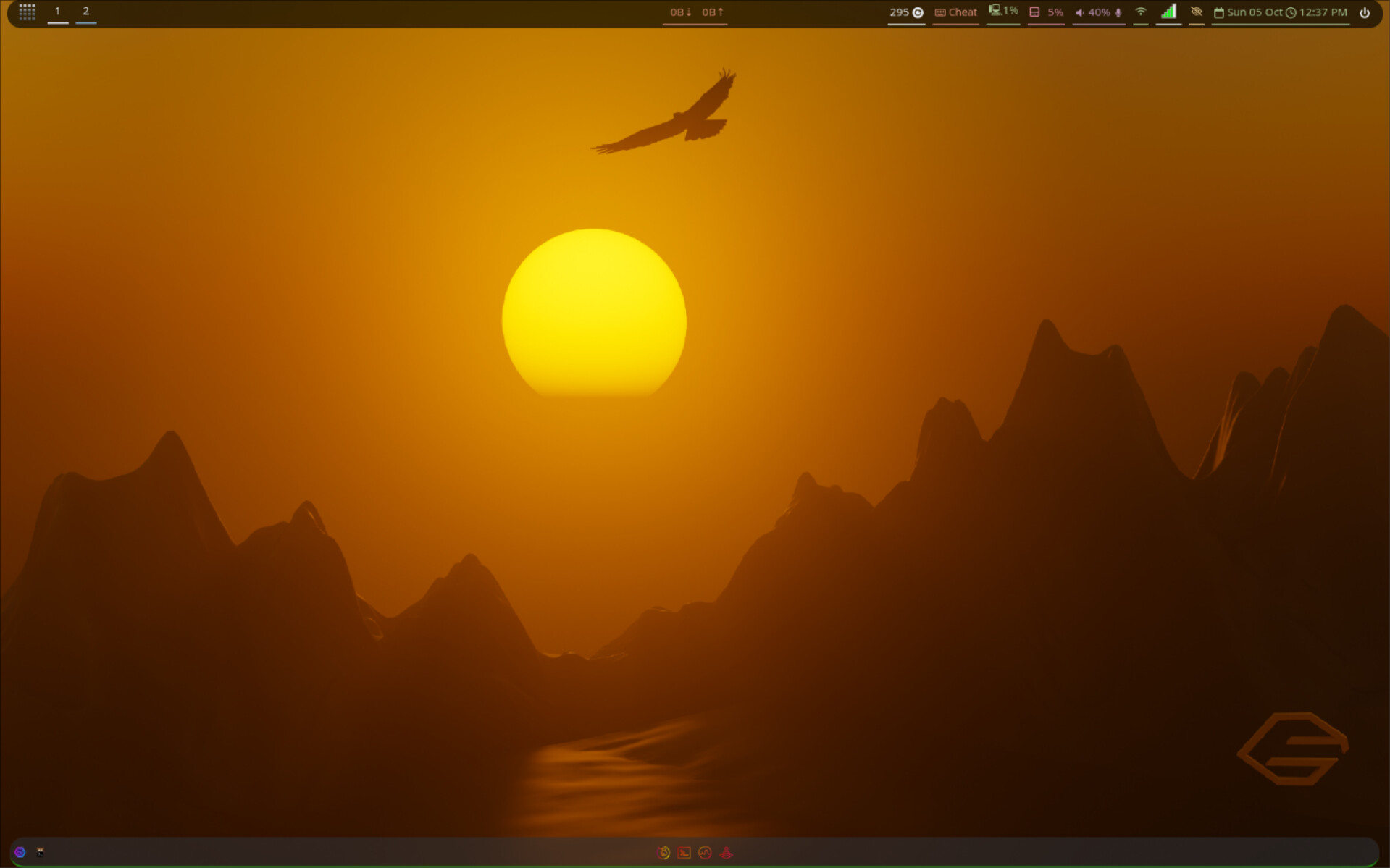
Task: Open calendar from Sun 05 Oct date
Action: click(x=1247, y=12)
